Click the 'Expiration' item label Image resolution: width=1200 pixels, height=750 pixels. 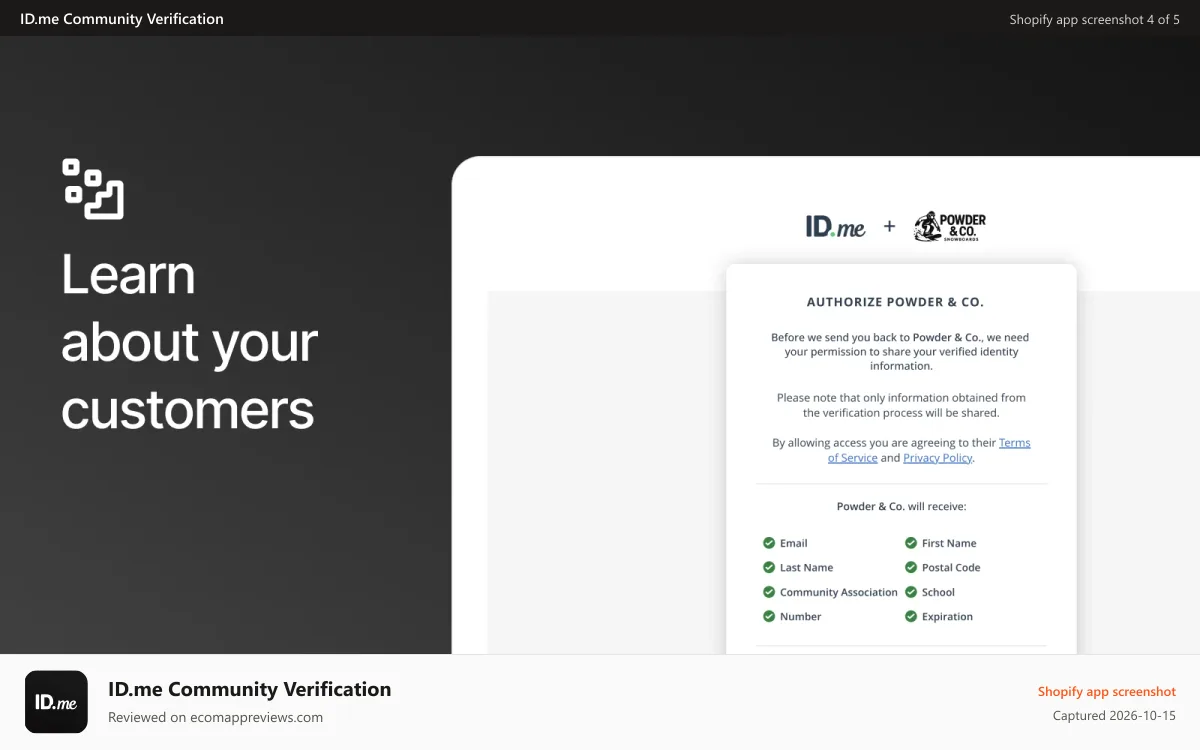click(948, 617)
